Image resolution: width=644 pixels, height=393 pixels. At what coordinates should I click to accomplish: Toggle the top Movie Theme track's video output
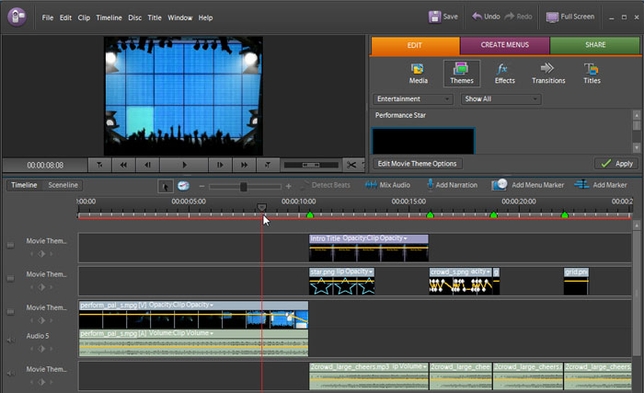coord(11,245)
